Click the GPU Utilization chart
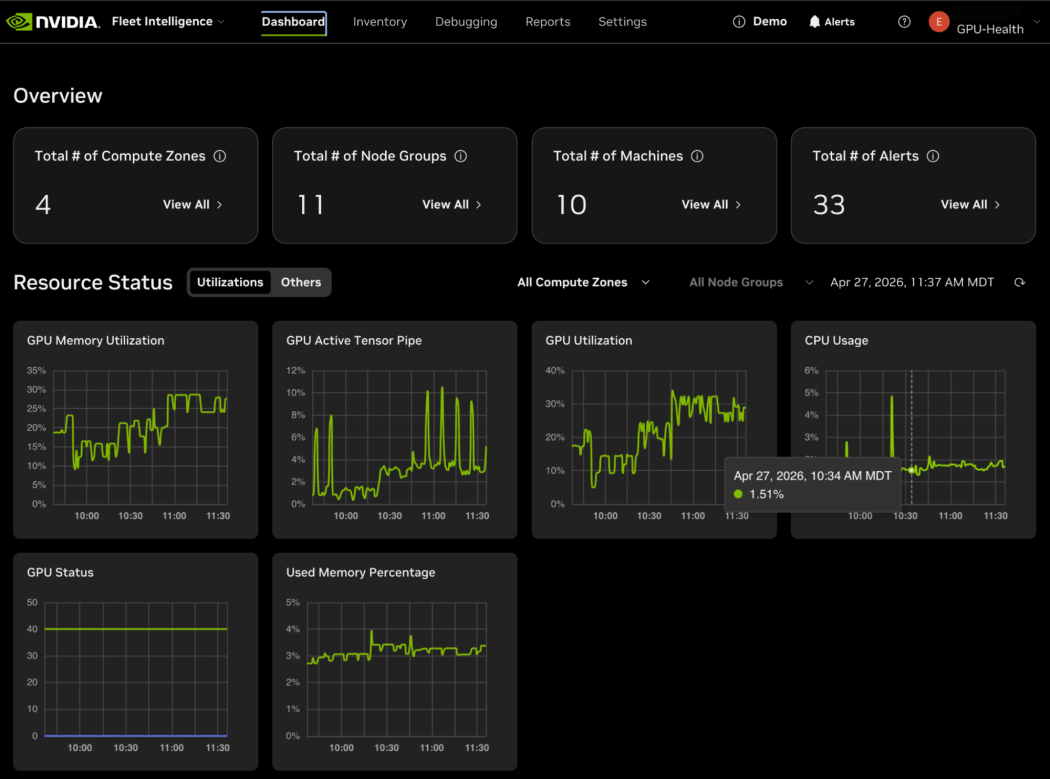Screen dimensions: 1050x779 pos(654,437)
